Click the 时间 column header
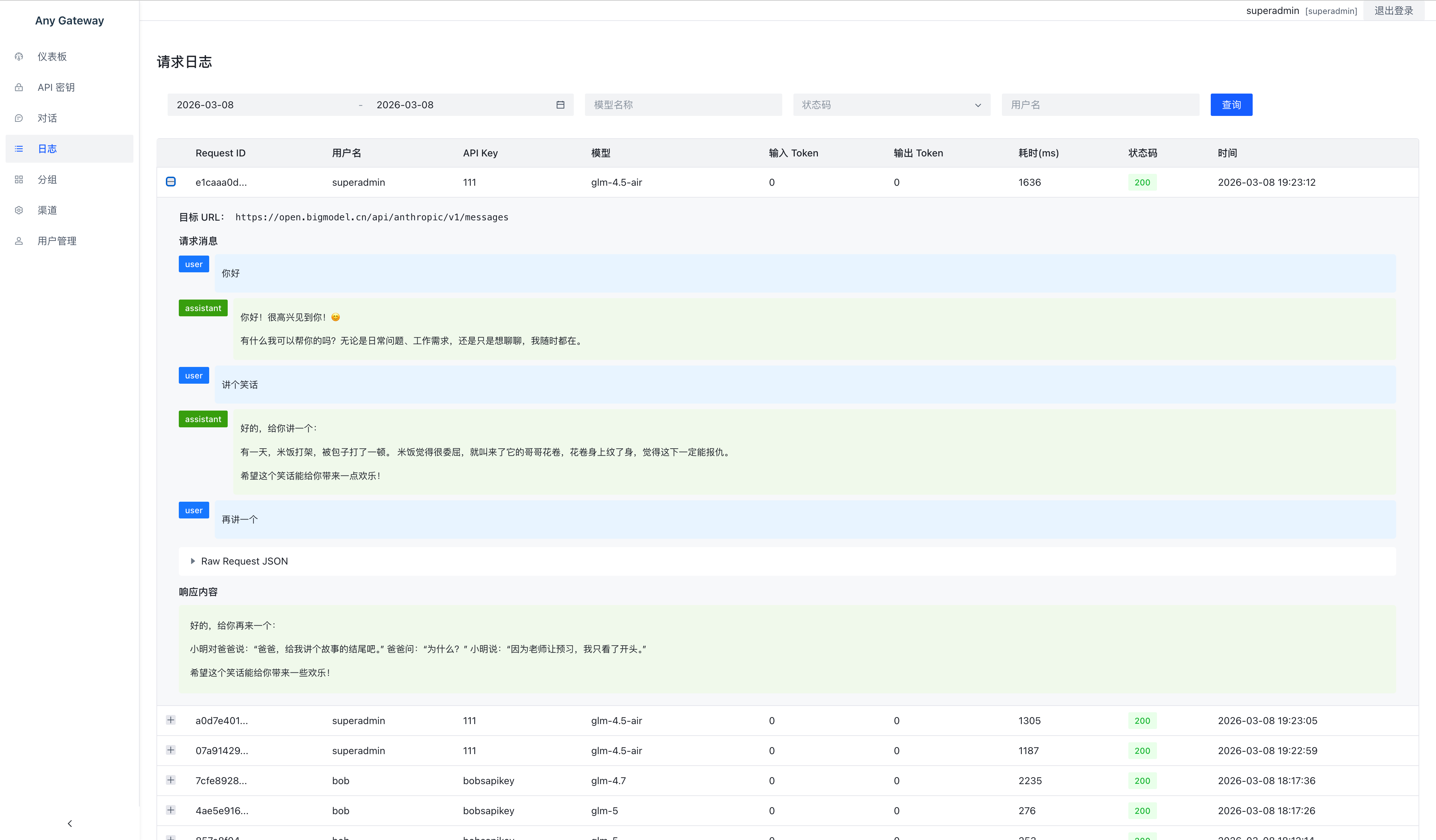1436x840 pixels. click(x=1227, y=153)
